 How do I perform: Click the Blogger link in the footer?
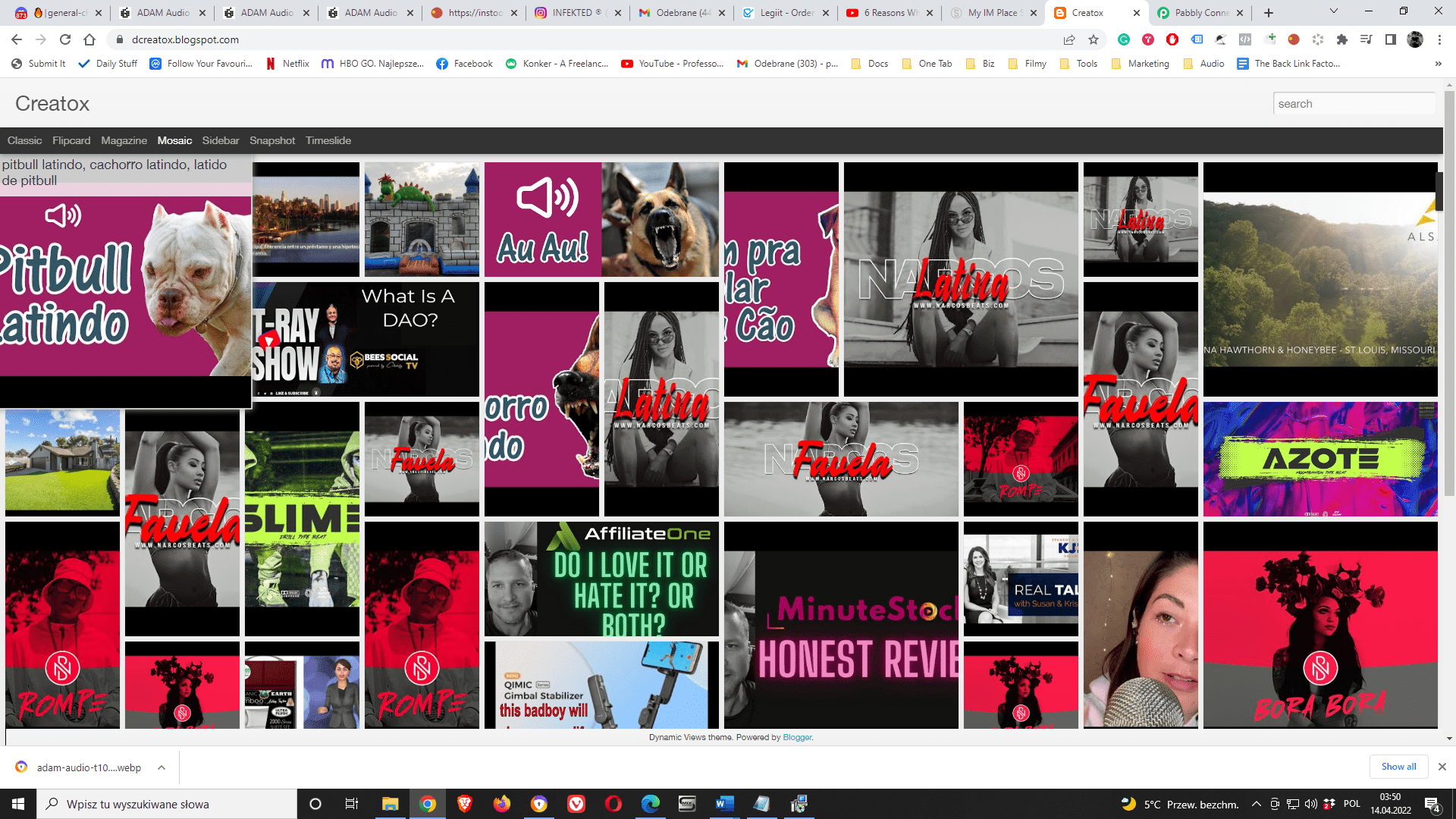click(x=797, y=737)
